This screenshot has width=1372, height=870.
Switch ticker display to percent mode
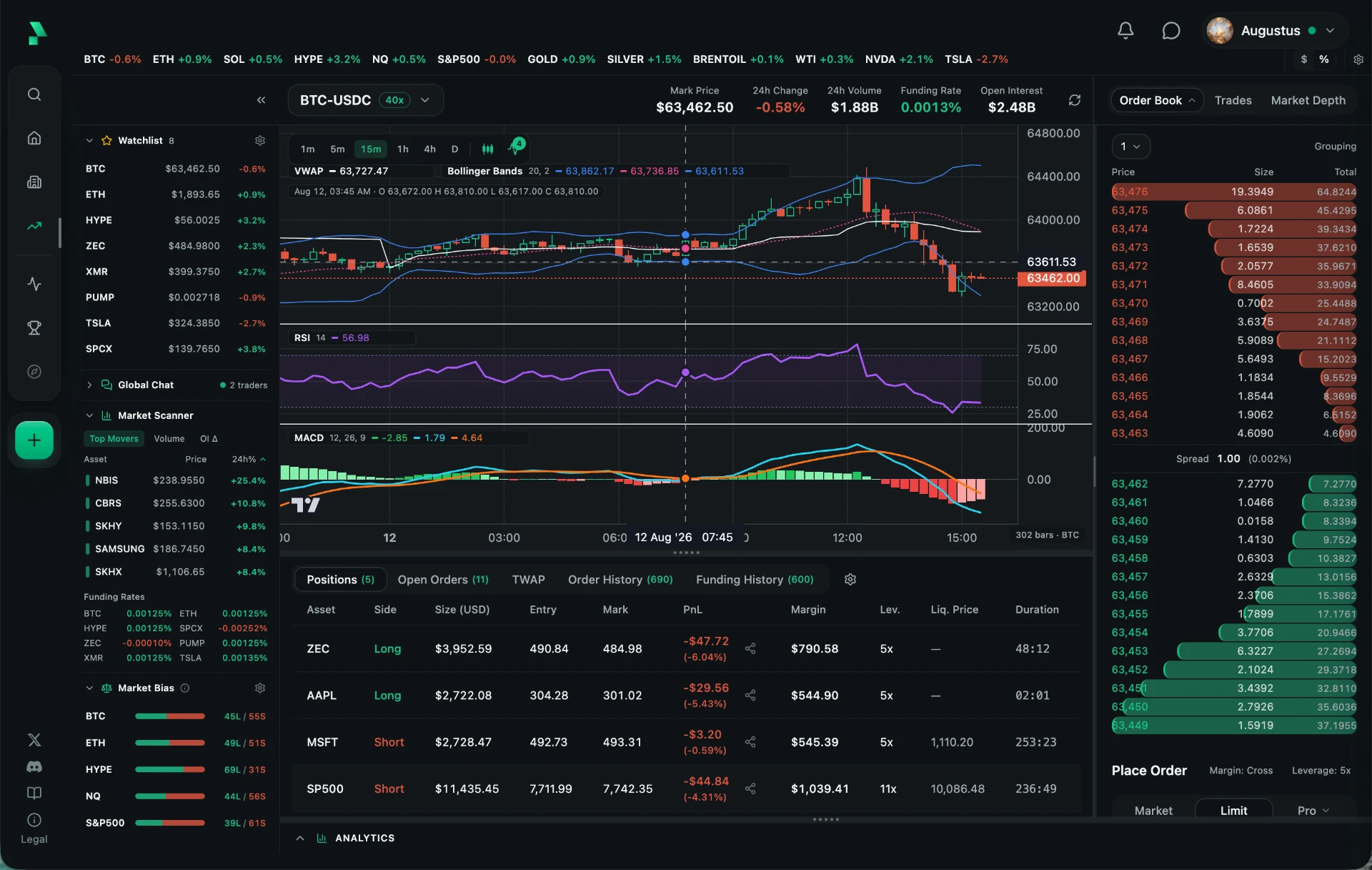coord(1324,59)
